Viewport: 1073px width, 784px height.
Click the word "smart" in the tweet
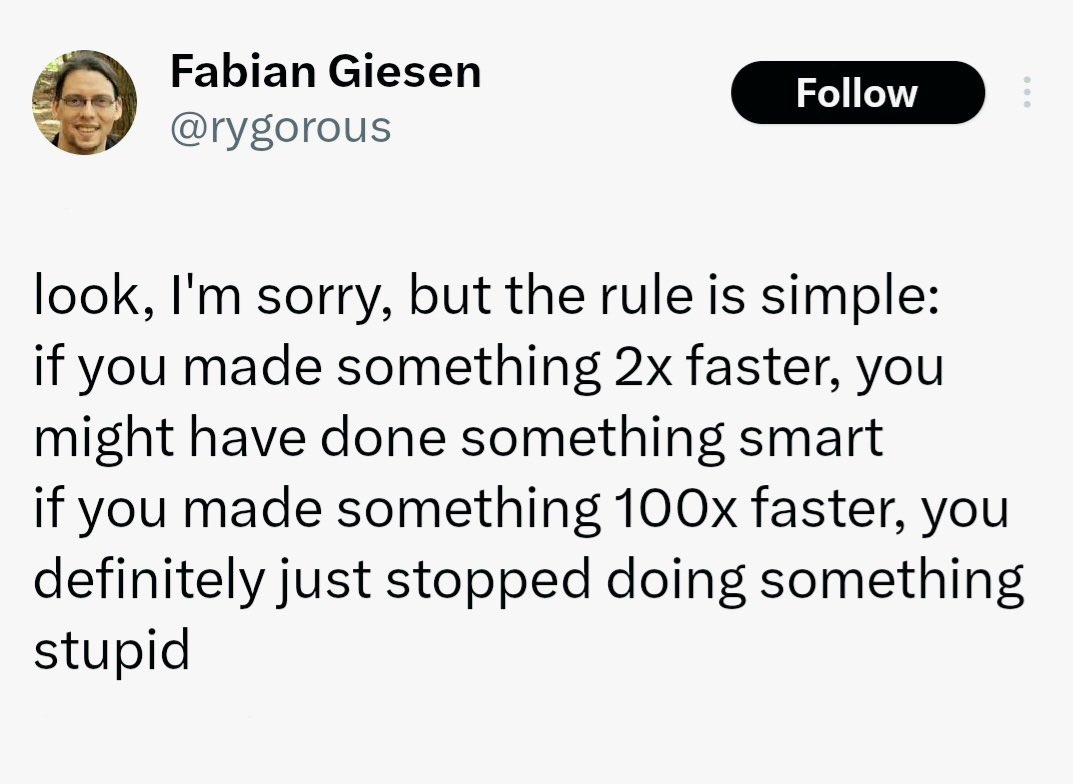811,438
